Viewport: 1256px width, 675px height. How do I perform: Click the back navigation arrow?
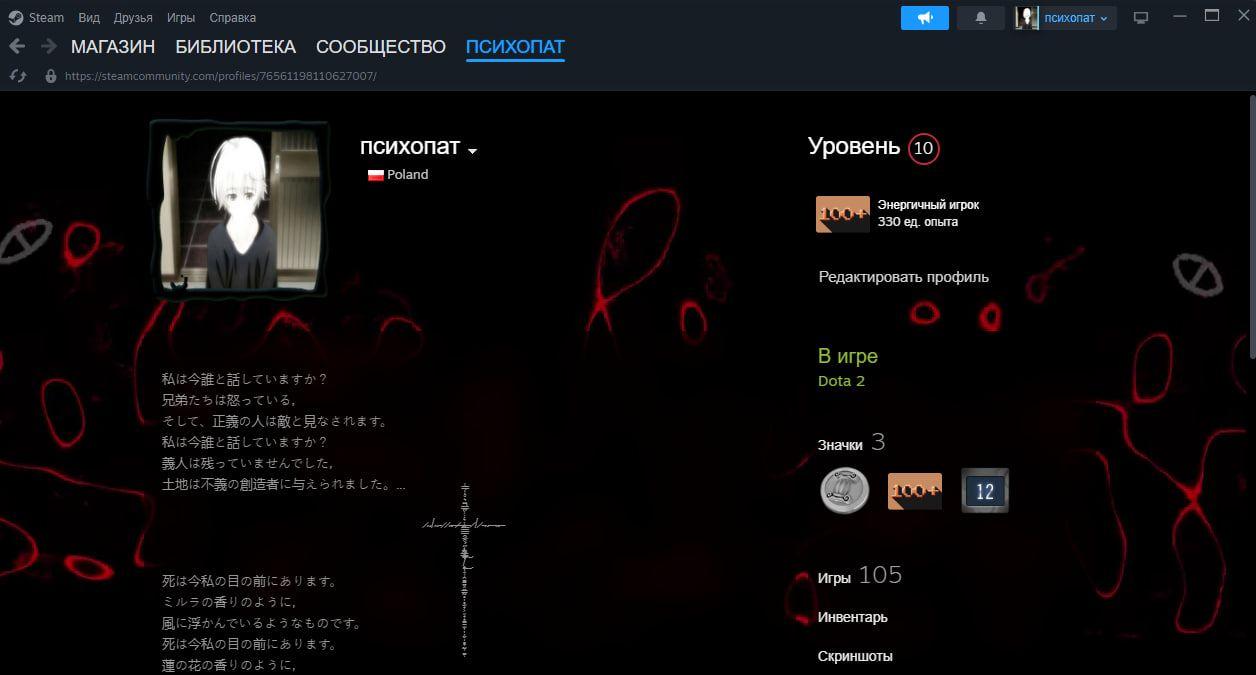17,47
